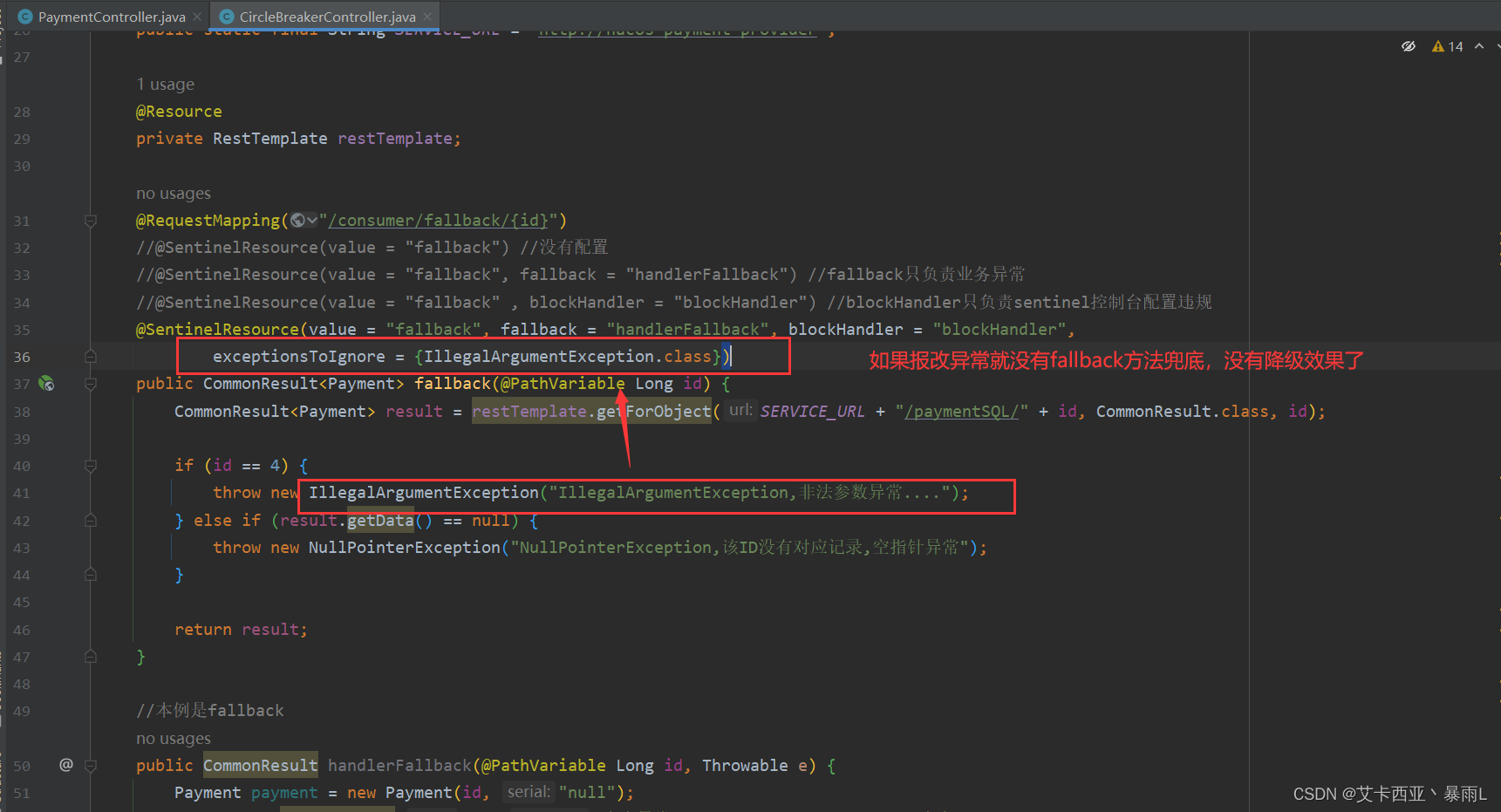Click SERVICE_URL constant on line 38
This screenshot has width=1501, height=812.
(812, 411)
